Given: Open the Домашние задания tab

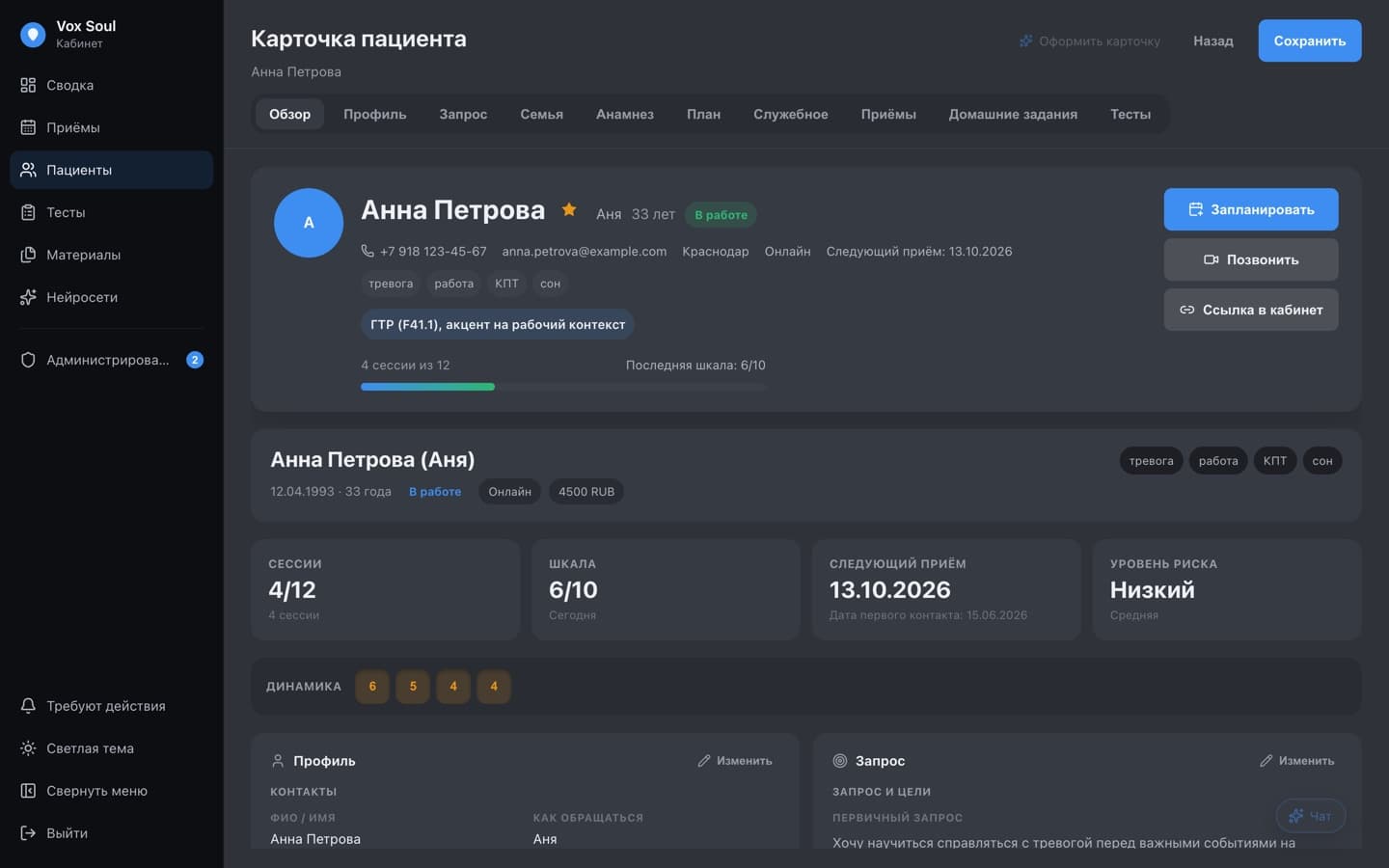Looking at the screenshot, I should [1013, 114].
